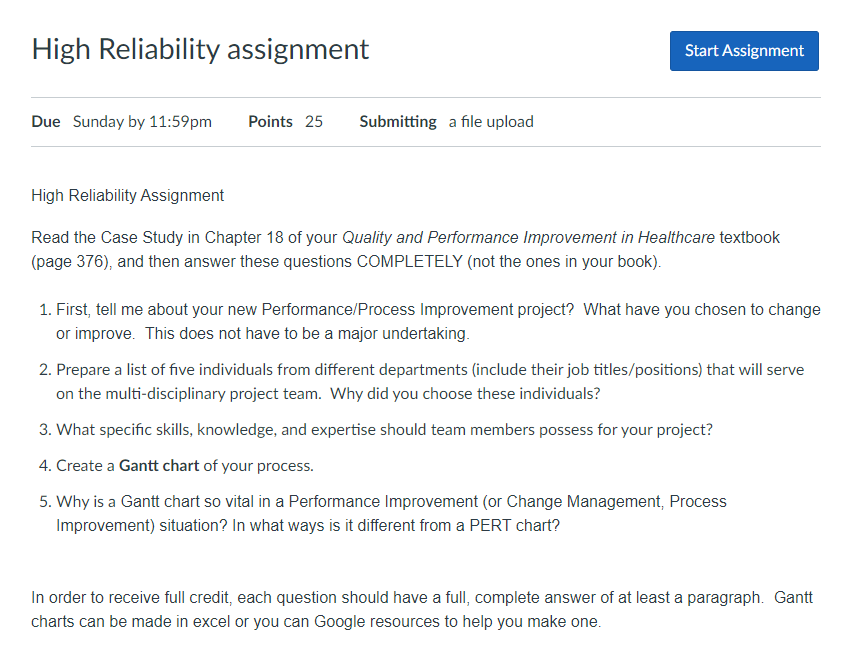Select the 'Due Sunday by 11:59pm' text
857x652 pixels.
pos(124,121)
